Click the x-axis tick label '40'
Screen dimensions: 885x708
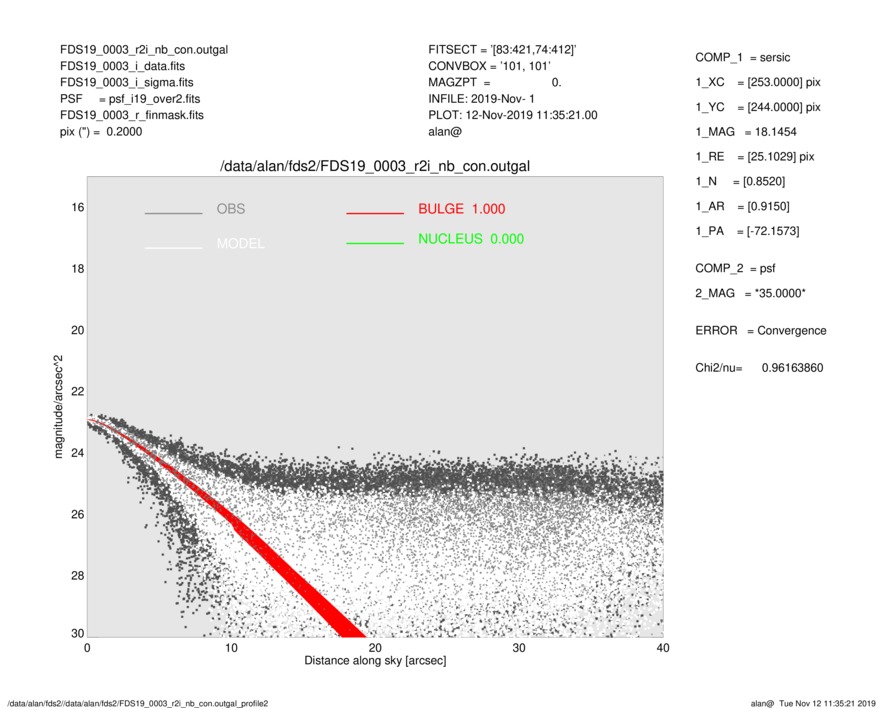[x=663, y=648]
